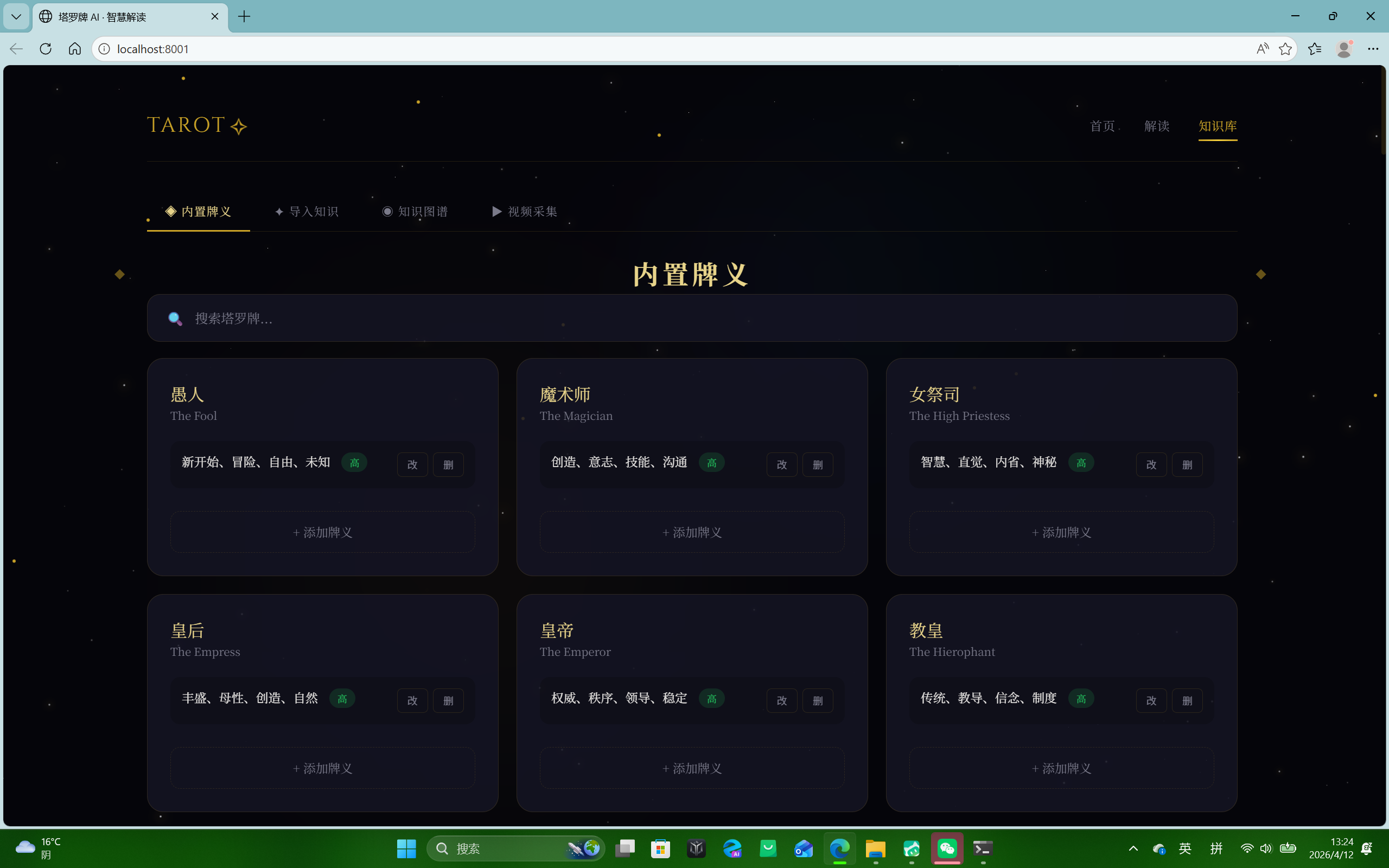The height and width of the screenshot is (868, 1389).
Task: Click 添加牌义 on the 愚人 card
Action: pos(323,532)
